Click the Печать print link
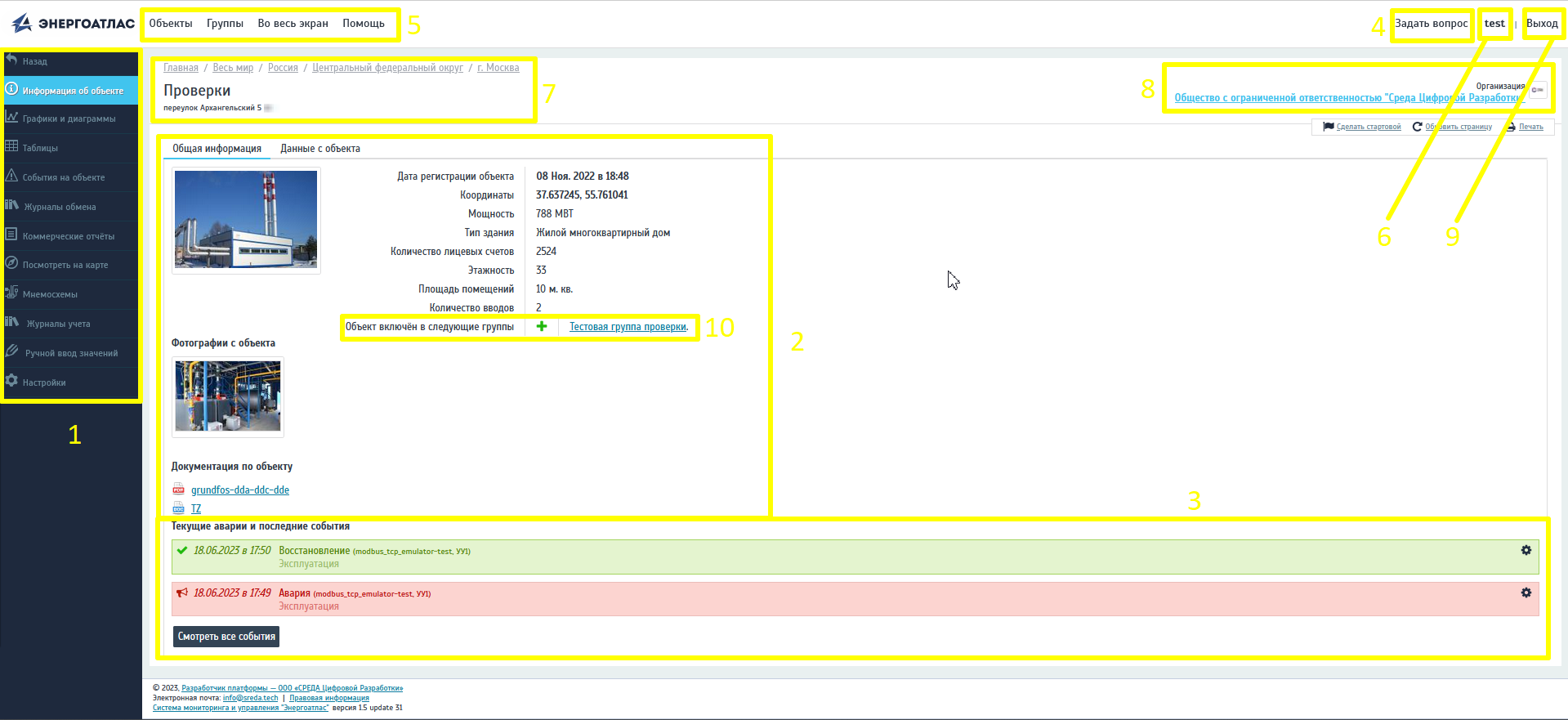 tap(1530, 127)
